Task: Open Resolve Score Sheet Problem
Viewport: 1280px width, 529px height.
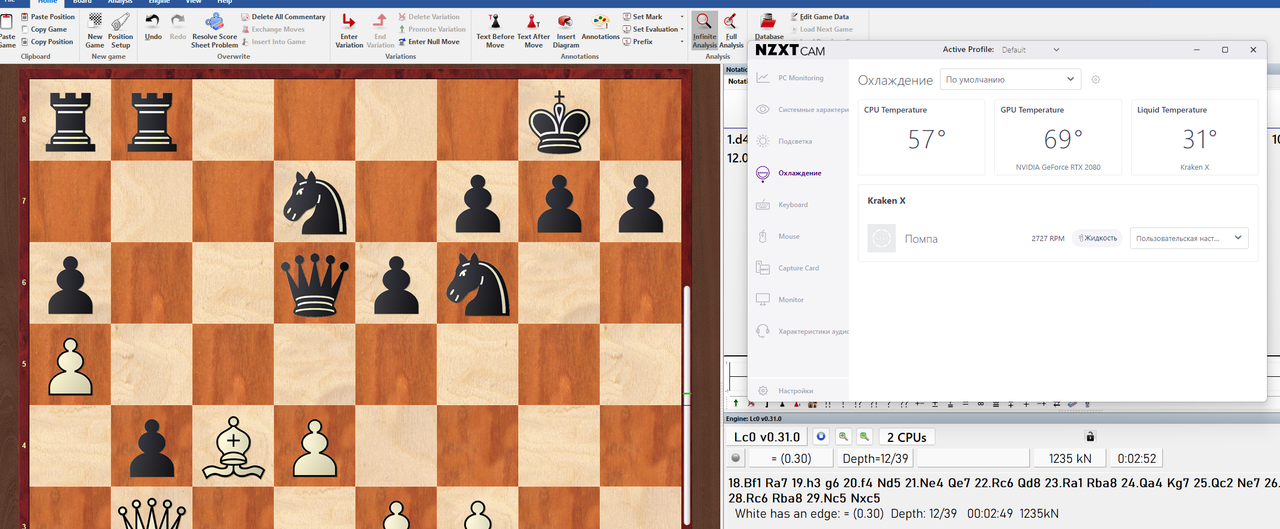Action: (x=215, y=29)
